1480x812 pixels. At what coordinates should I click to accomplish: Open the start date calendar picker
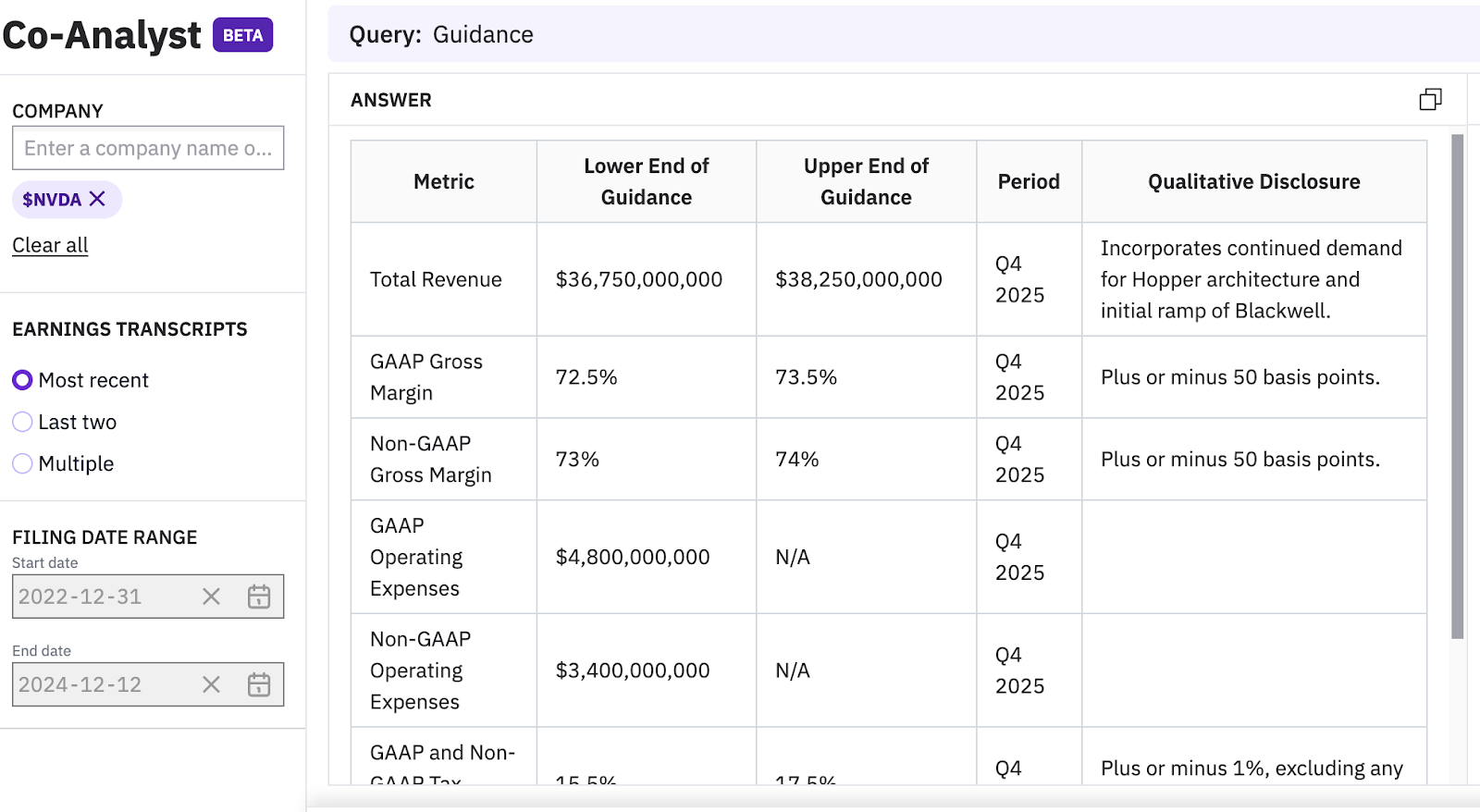click(259, 597)
